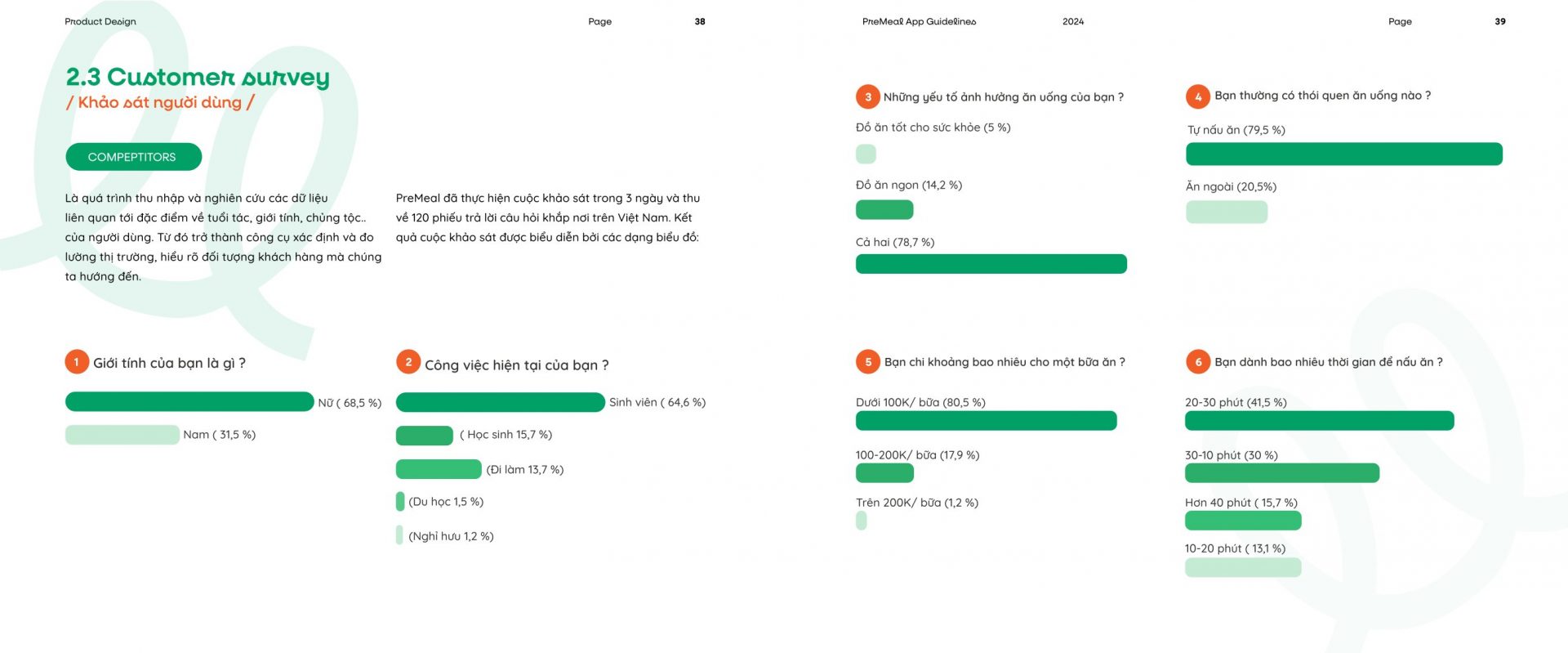Click the heading 2.3 Customer survey
This screenshot has height=653, width=1568.
(198, 77)
